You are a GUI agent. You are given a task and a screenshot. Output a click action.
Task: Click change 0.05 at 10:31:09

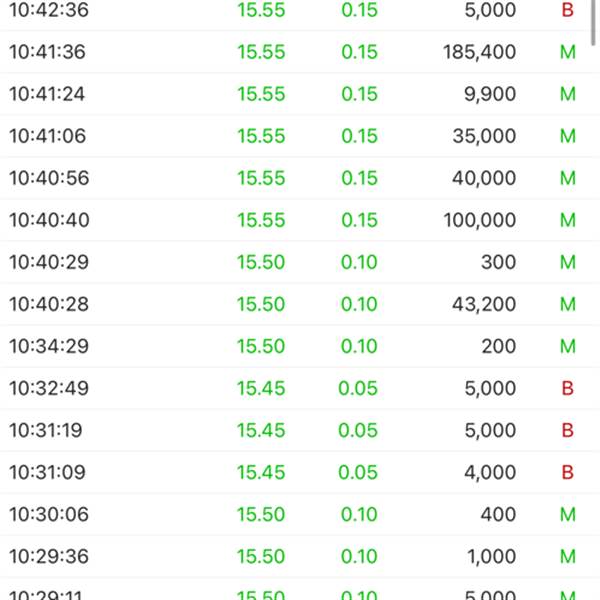click(x=358, y=473)
